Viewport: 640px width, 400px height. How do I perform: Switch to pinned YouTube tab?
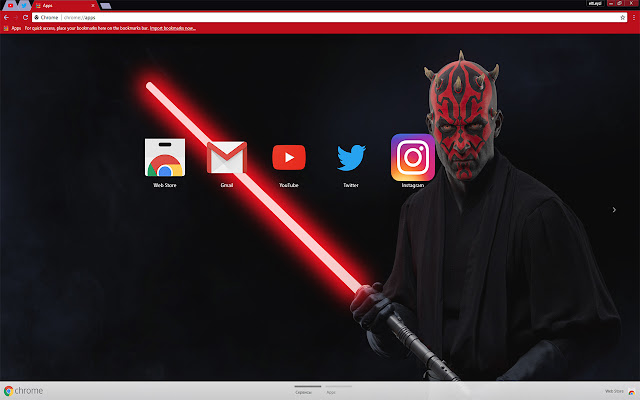click(10, 6)
